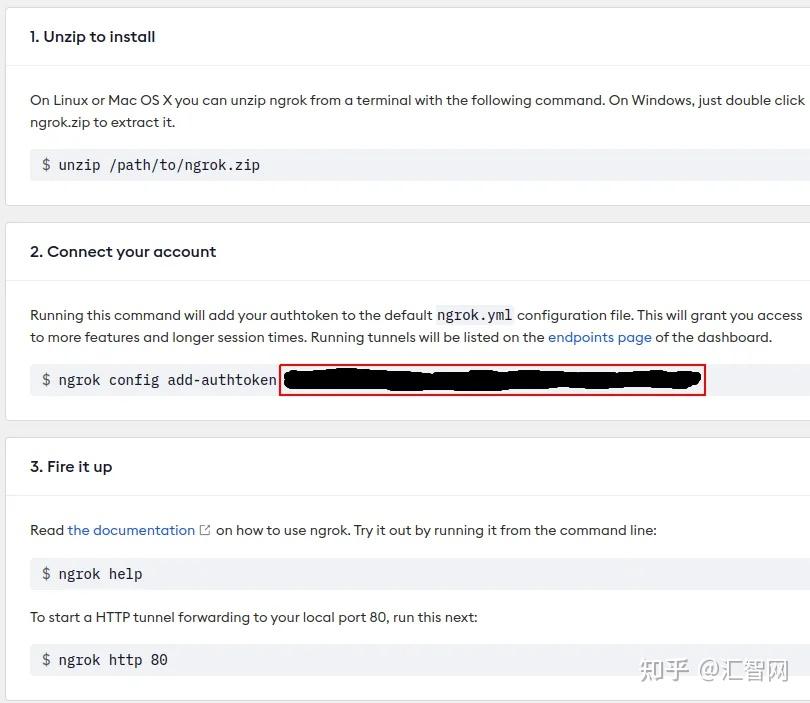
Task: Click the paragraph about HTTP tunnel forwarding
Action: [254, 617]
